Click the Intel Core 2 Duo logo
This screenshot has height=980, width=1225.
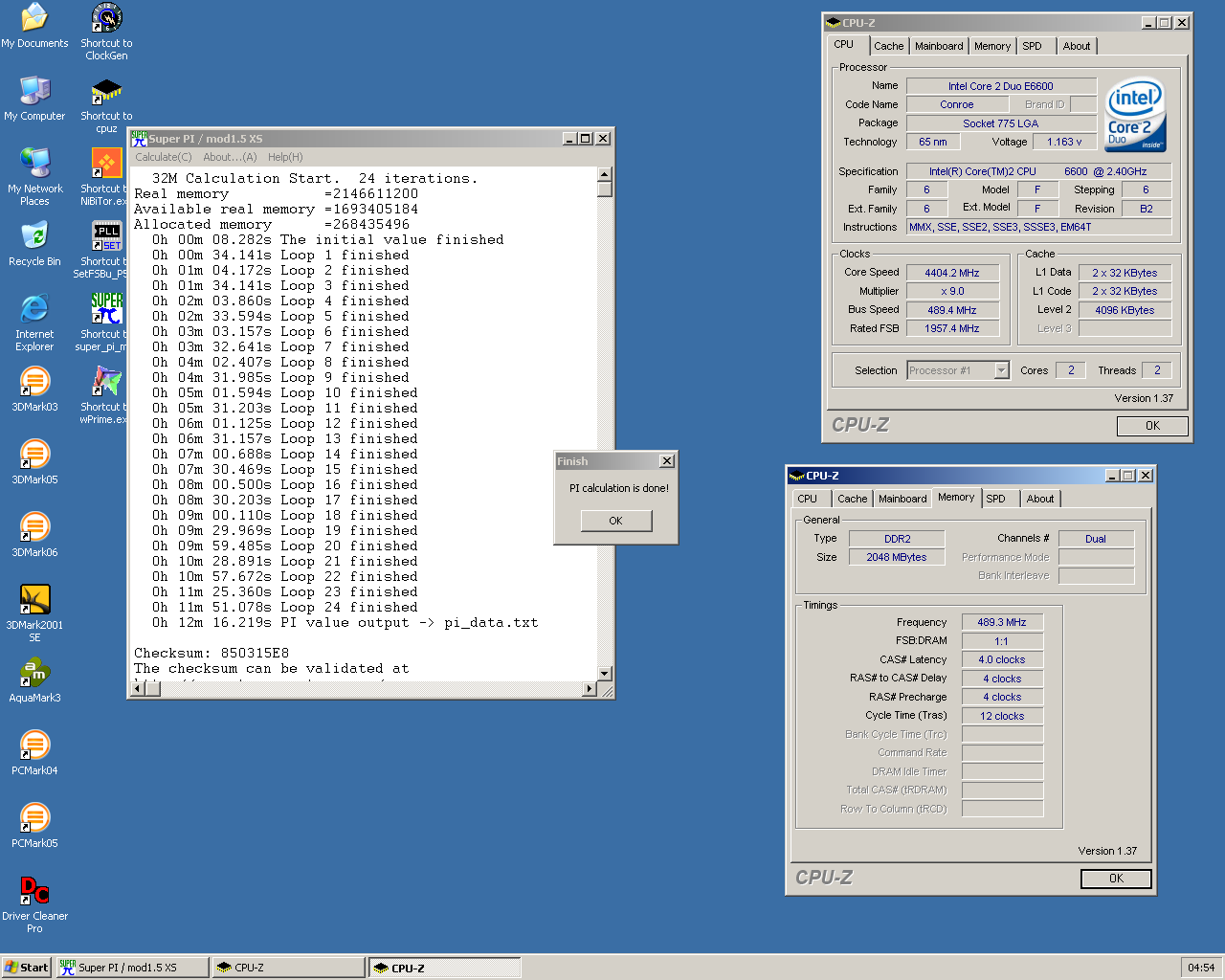1135,115
